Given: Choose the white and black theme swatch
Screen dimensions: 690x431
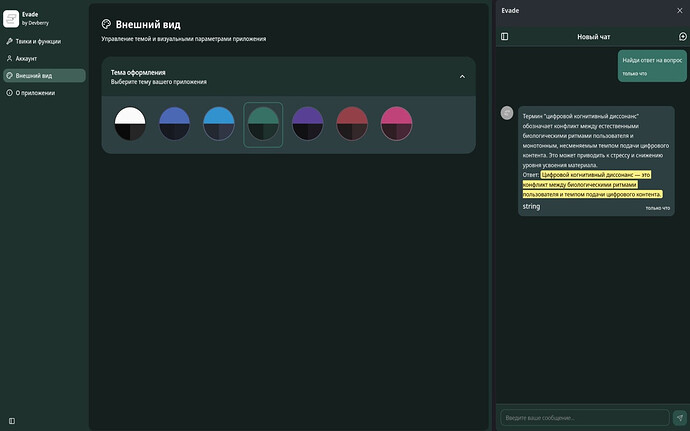Looking at the screenshot, I should tap(130, 124).
